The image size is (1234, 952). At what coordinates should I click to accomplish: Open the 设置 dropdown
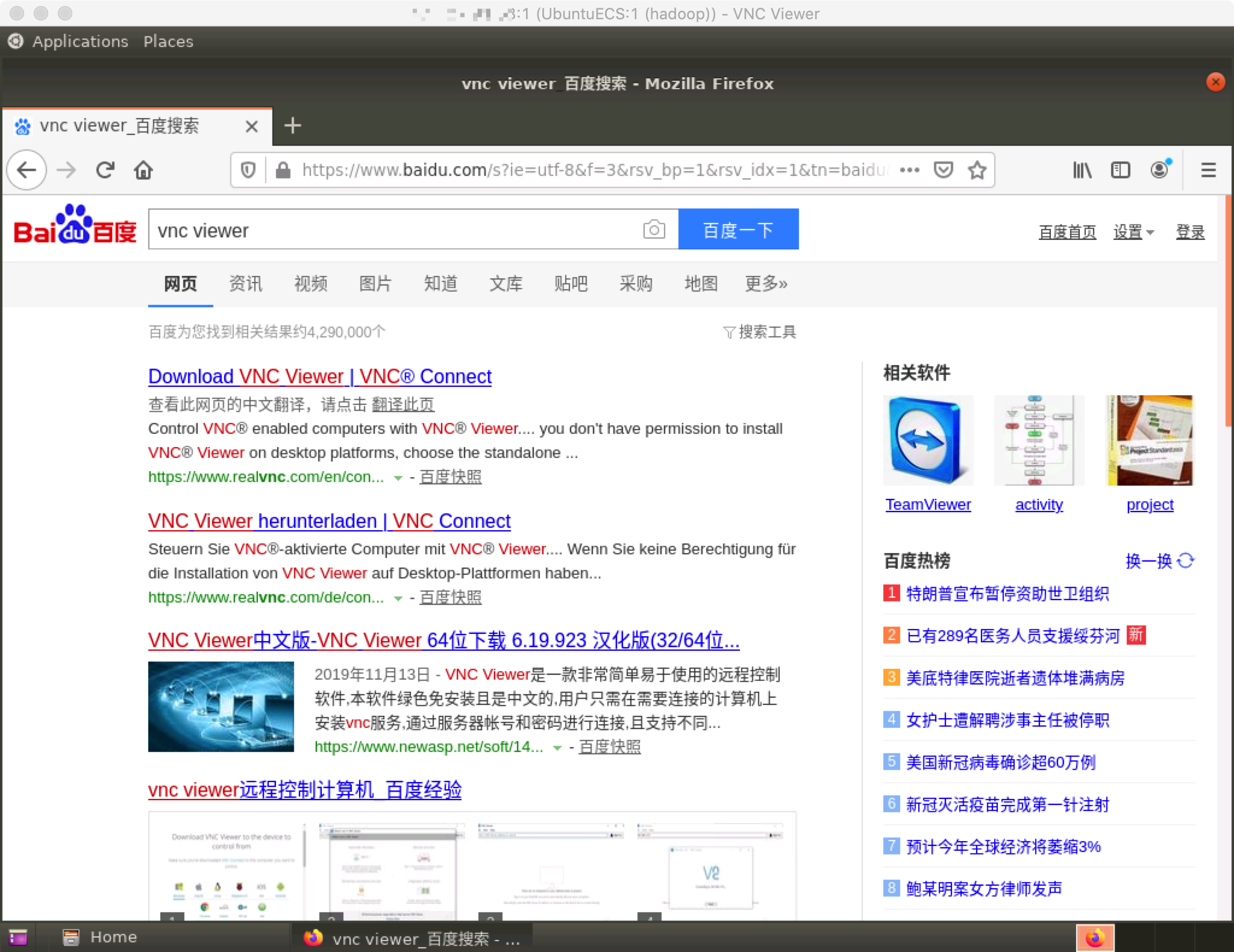(x=1133, y=232)
